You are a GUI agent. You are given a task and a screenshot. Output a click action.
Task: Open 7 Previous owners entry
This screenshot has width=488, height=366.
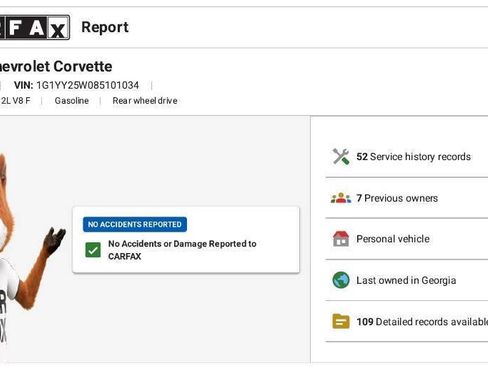407,198
